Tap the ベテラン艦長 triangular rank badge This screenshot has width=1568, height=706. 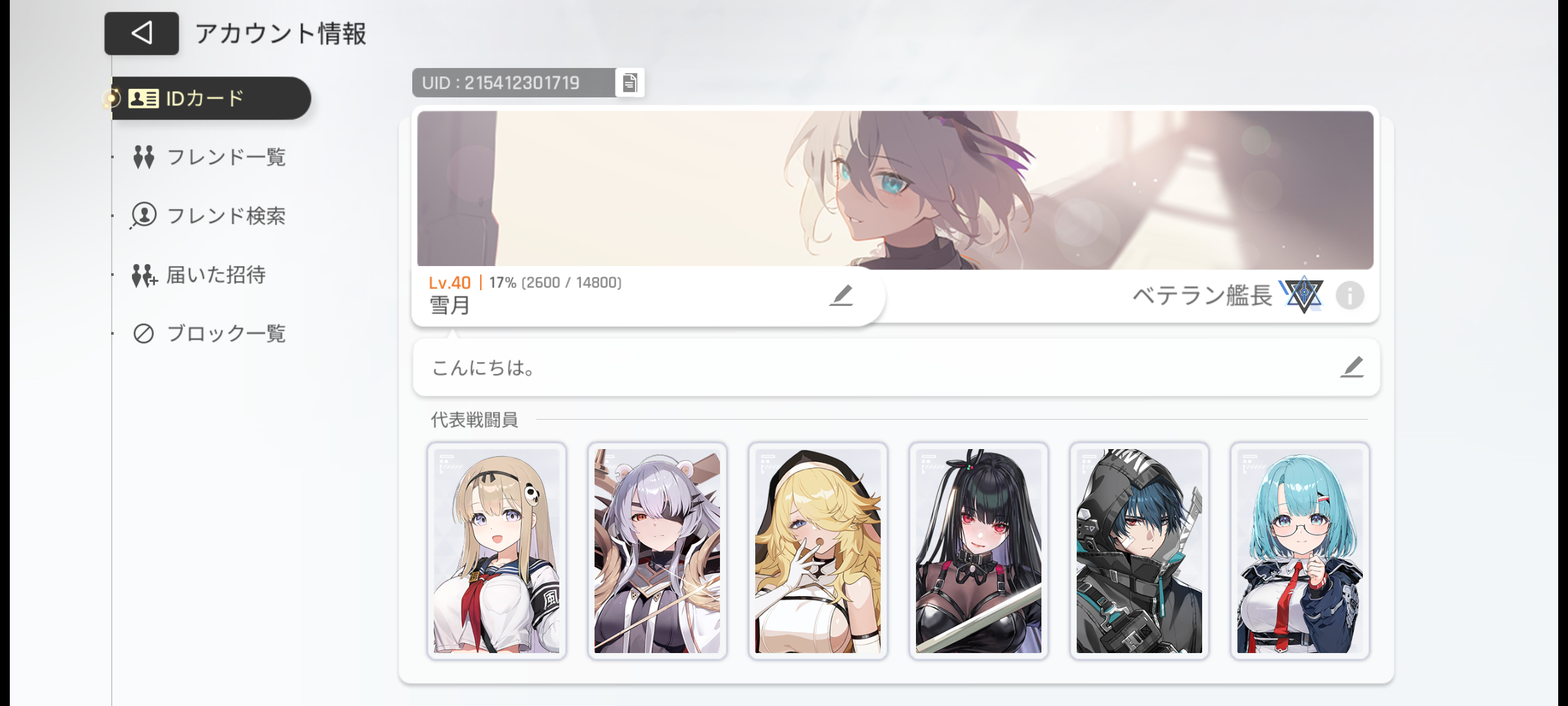point(1303,295)
